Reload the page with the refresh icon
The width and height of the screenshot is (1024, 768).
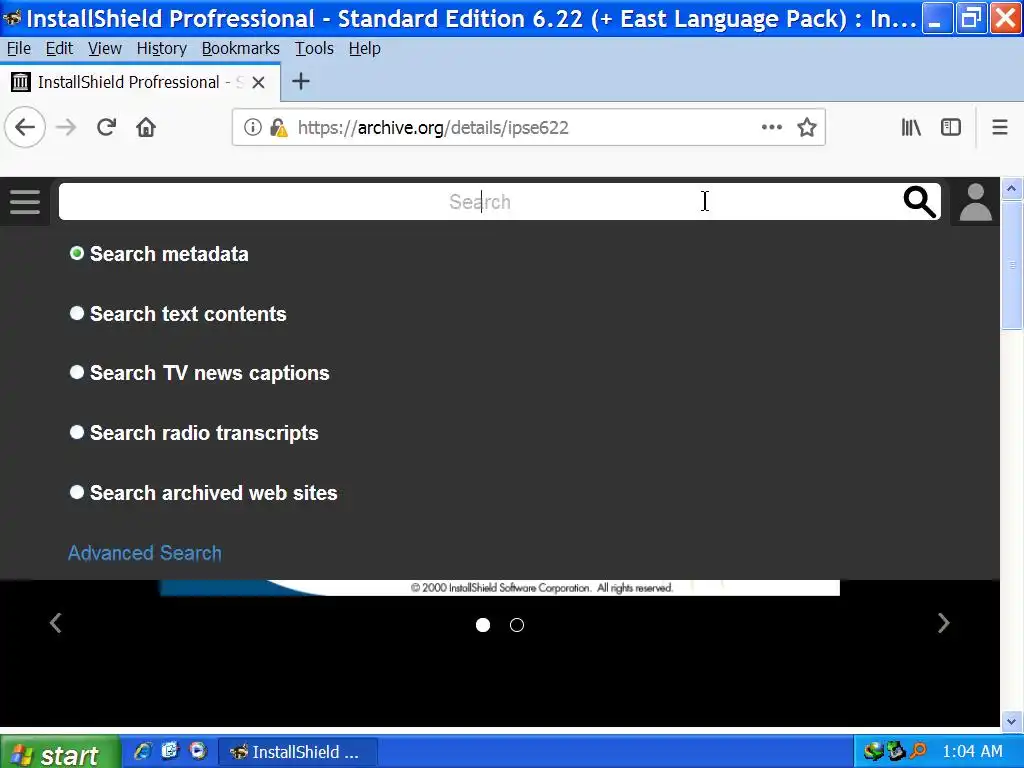click(x=106, y=127)
